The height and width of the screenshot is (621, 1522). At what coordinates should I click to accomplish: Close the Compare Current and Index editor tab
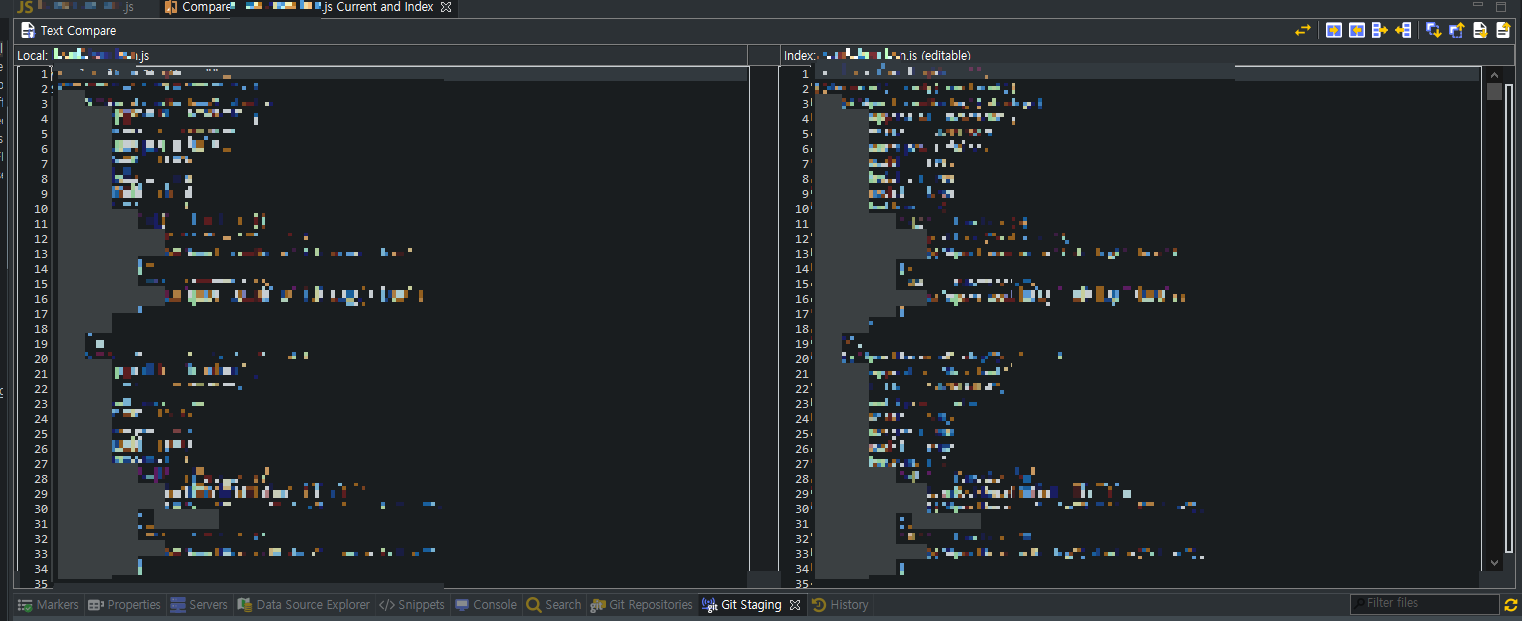[x=446, y=7]
